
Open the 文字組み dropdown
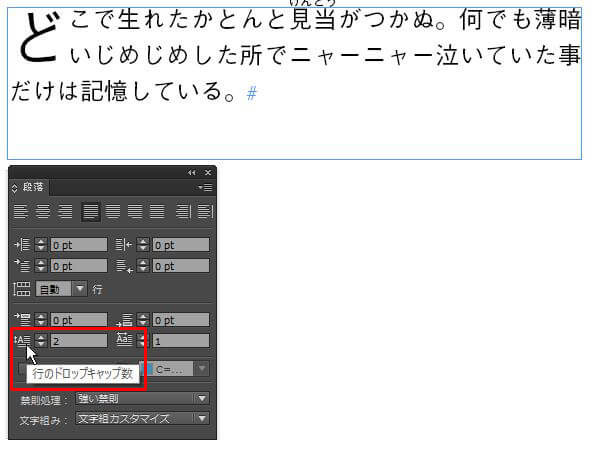(x=142, y=419)
